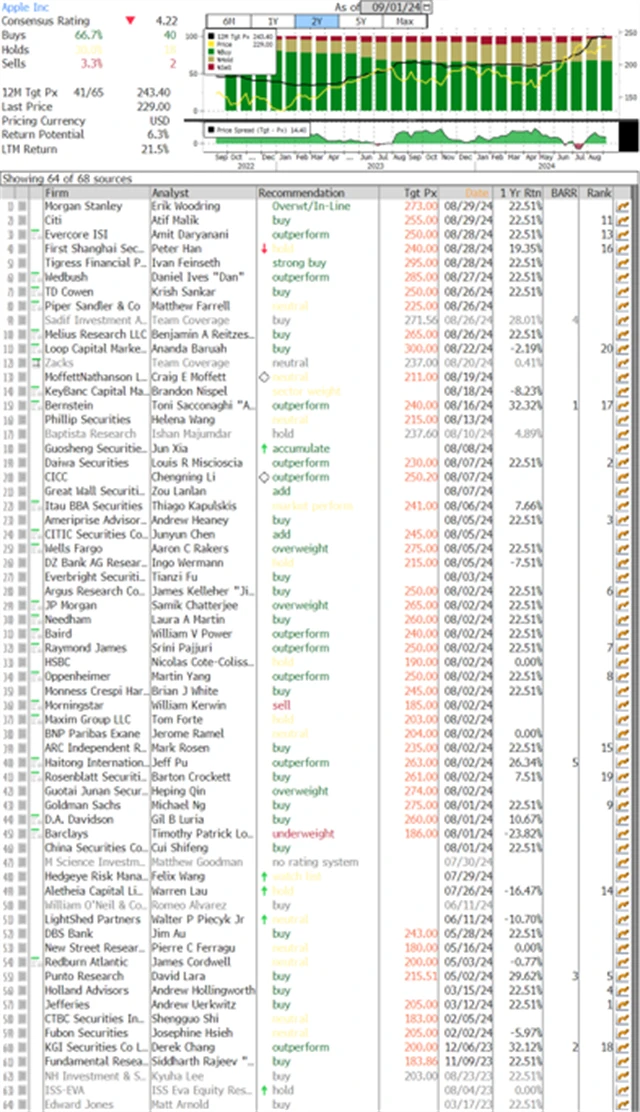Select the 5Y chart period tab
Image resolution: width=640 pixels, height=1112 pixels.
[362, 21]
